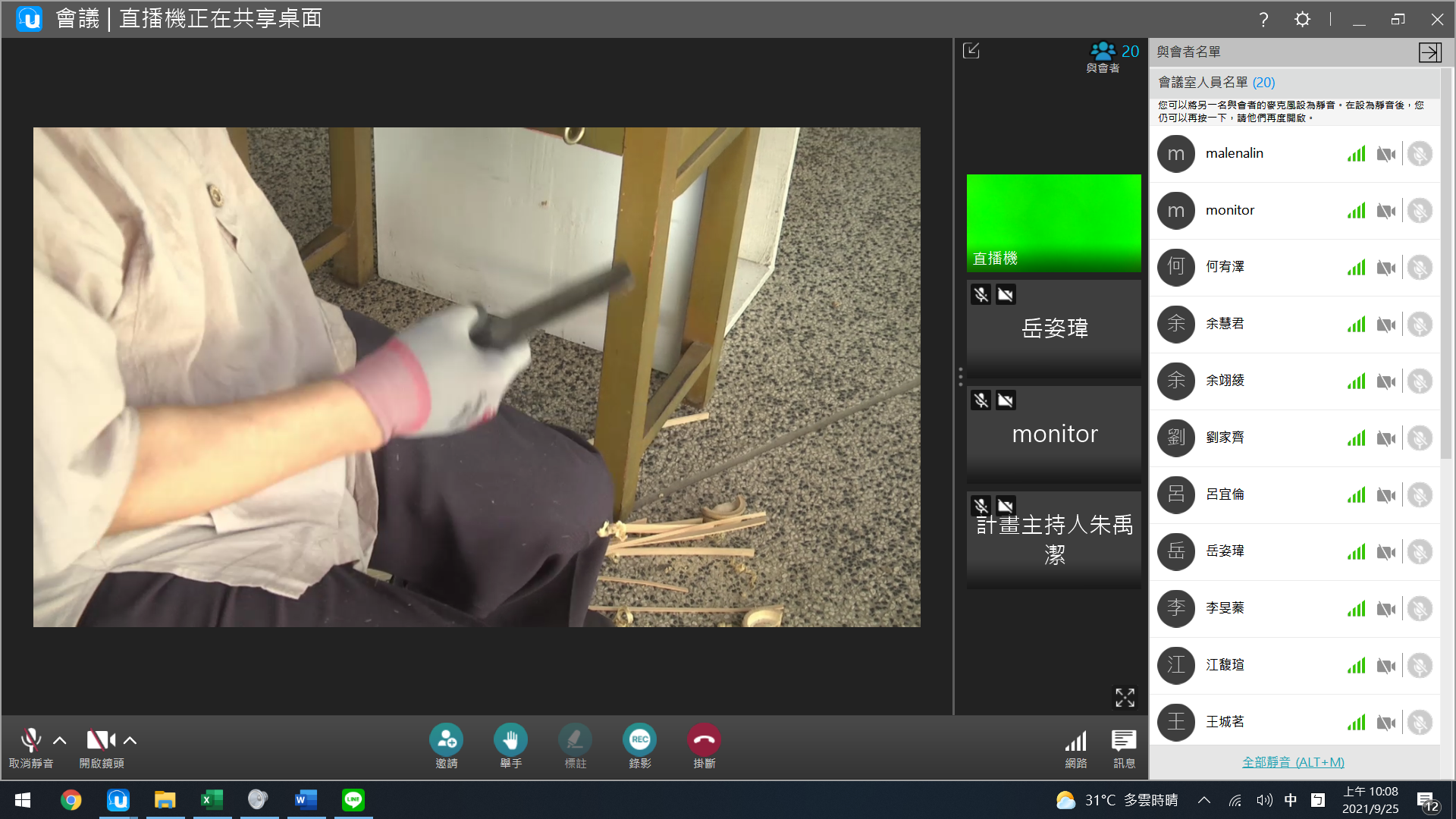Raise hand with the 舉手 button
The image size is (1456, 819).
coord(510,739)
